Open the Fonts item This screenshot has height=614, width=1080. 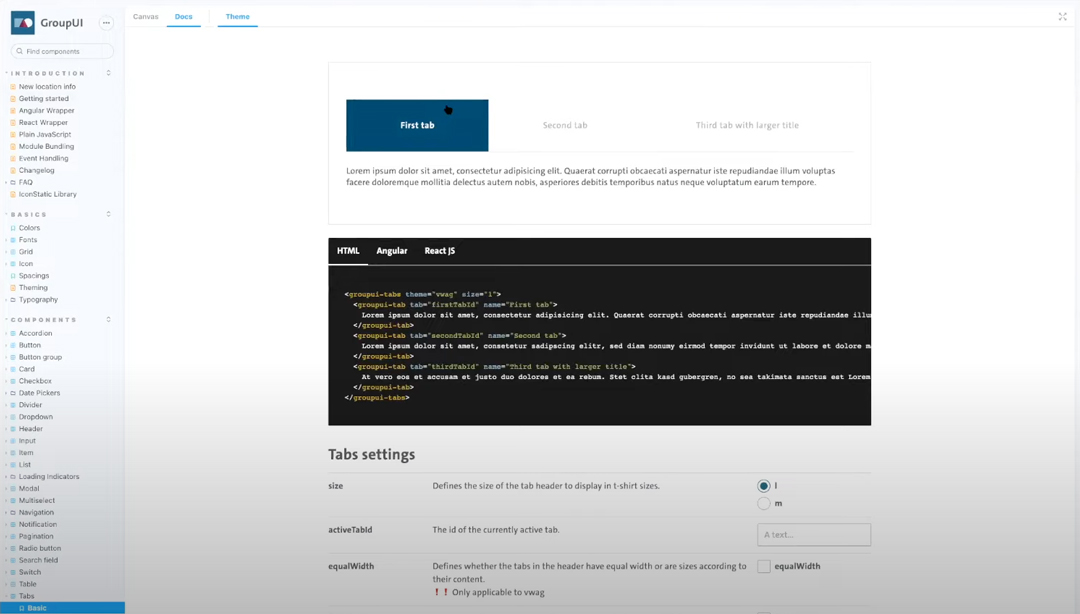coord(28,240)
